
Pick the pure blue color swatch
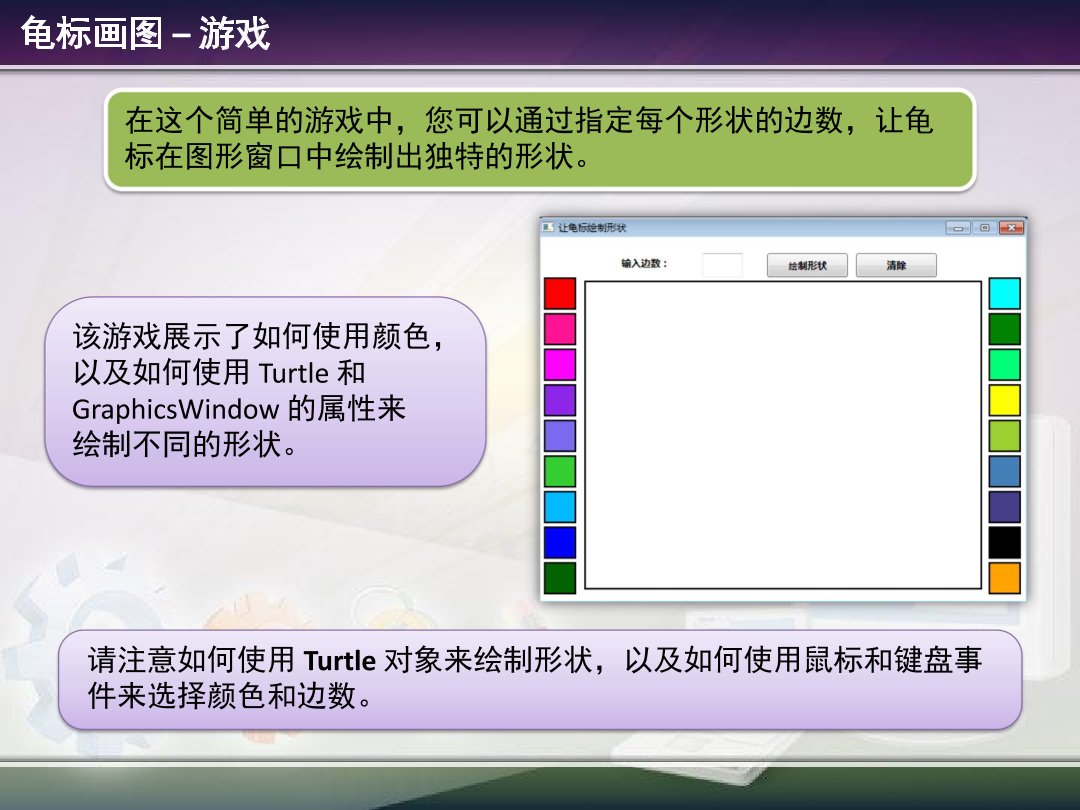(560, 542)
